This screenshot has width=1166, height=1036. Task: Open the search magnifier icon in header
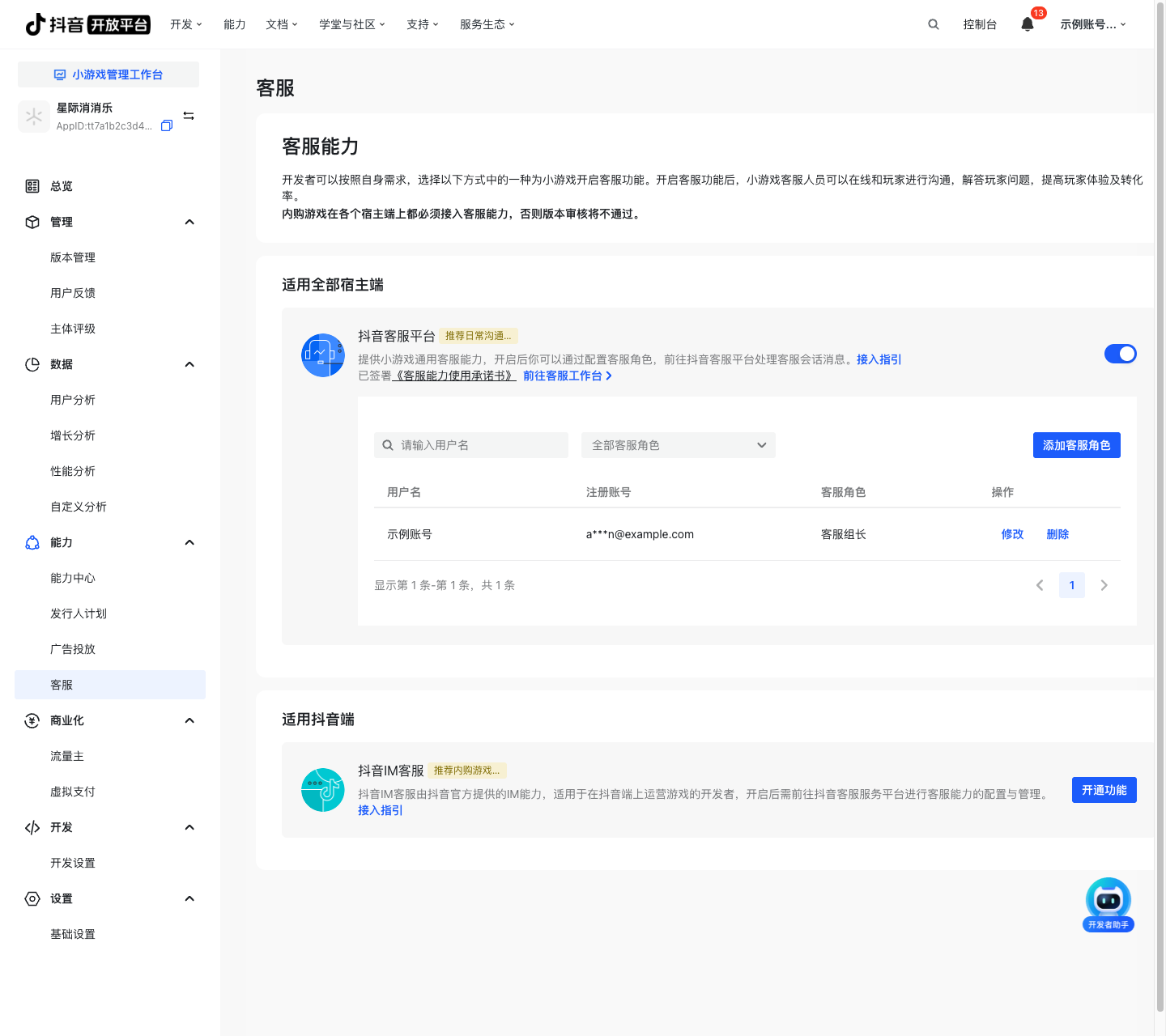coord(934,24)
